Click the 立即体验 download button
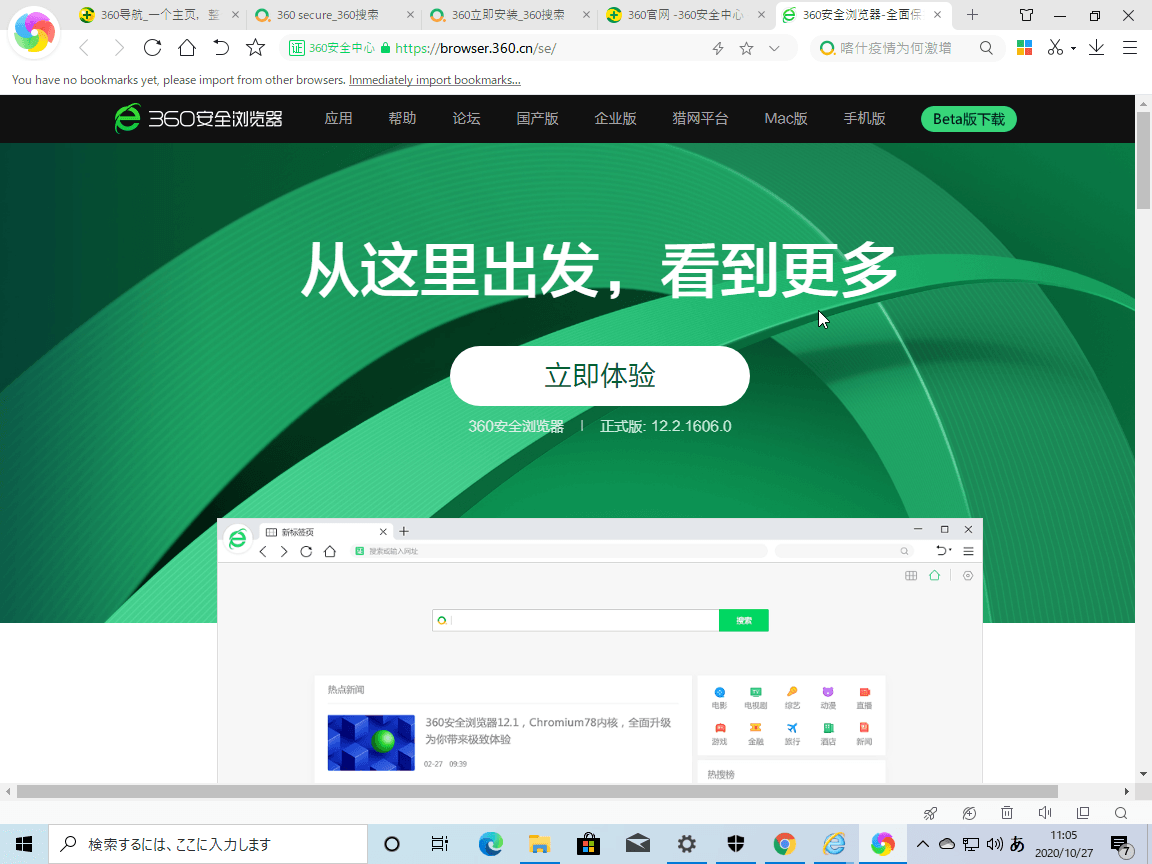Viewport: 1152px width, 864px height. tap(599, 375)
